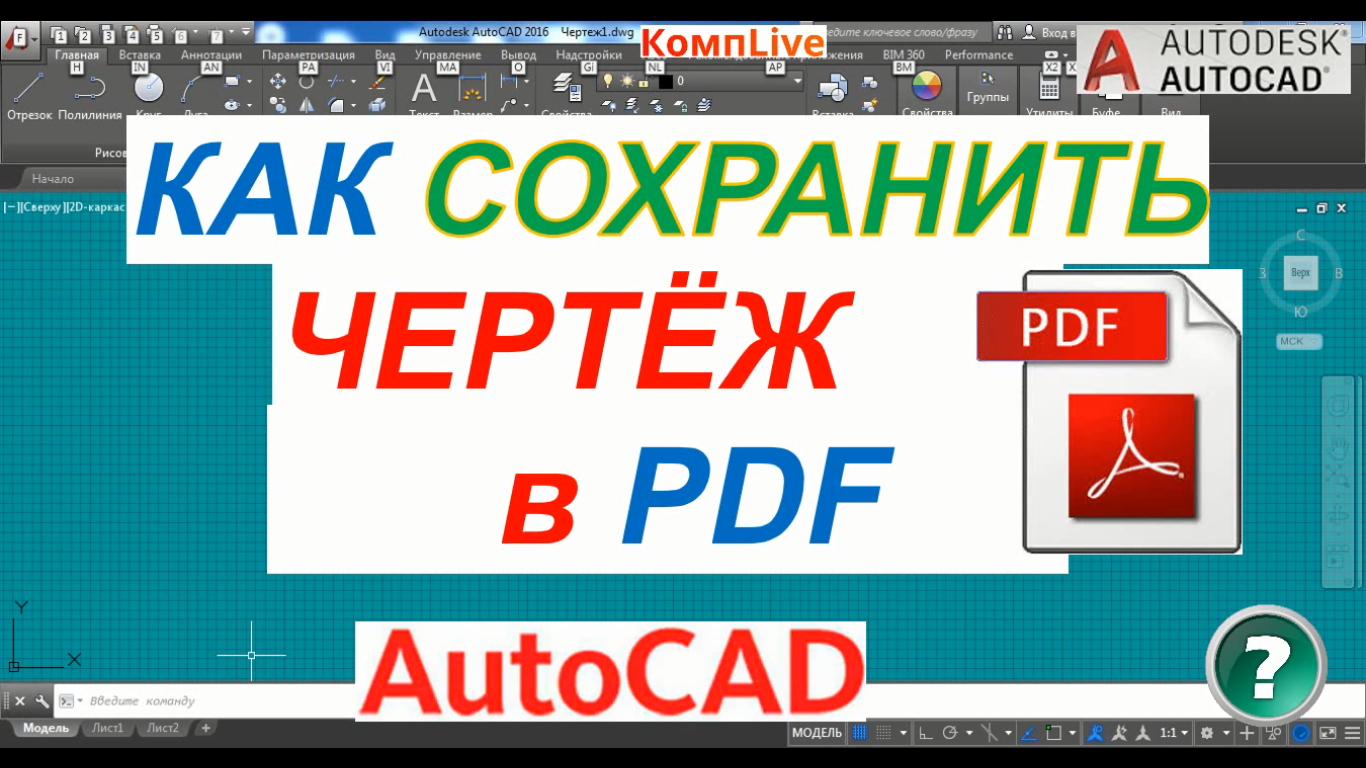Open the AutoCAD application menu button
Image resolution: width=1366 pixels, height=768 pixels.
click(x=19, y=40)
